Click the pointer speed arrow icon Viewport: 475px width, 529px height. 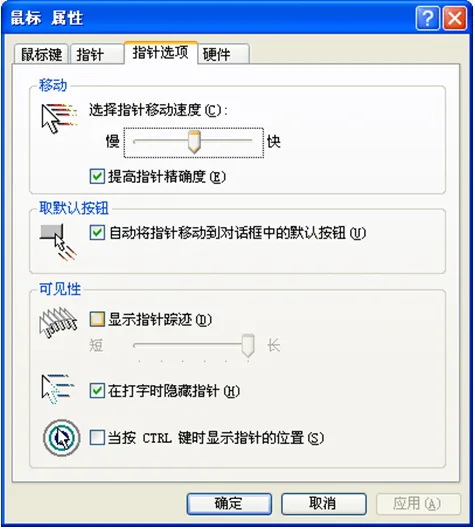click(59, 118)
